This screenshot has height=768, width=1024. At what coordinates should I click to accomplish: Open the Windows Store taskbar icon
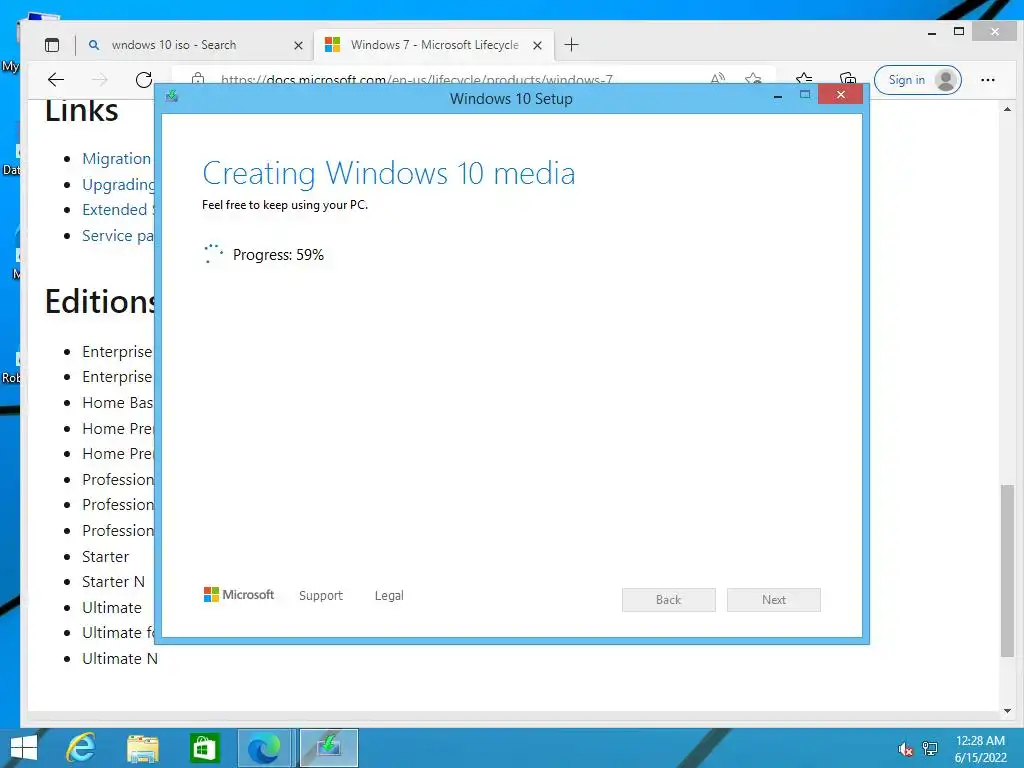click(x=204, y=748)
